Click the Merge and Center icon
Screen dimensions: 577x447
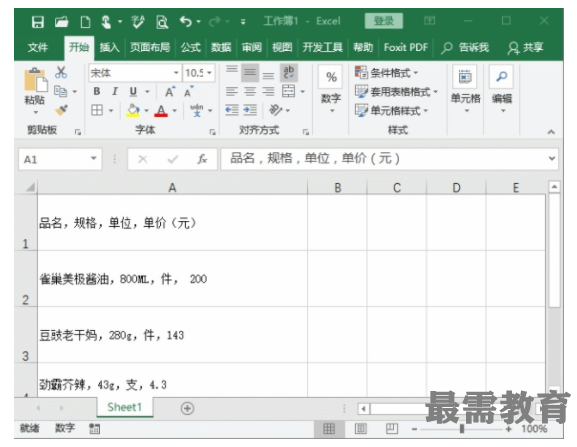tap(288, 91)
